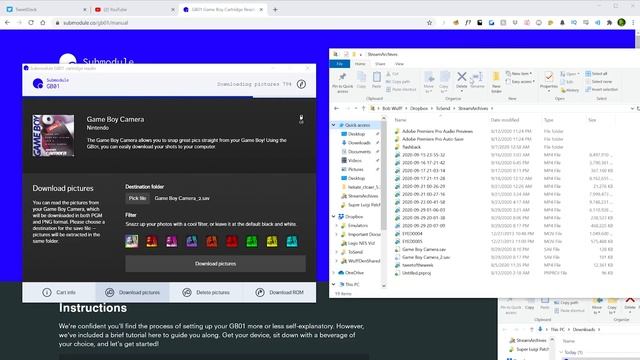Open the New item dropdown in ribbon
The image size is (640, 360).
coord(519,73)
